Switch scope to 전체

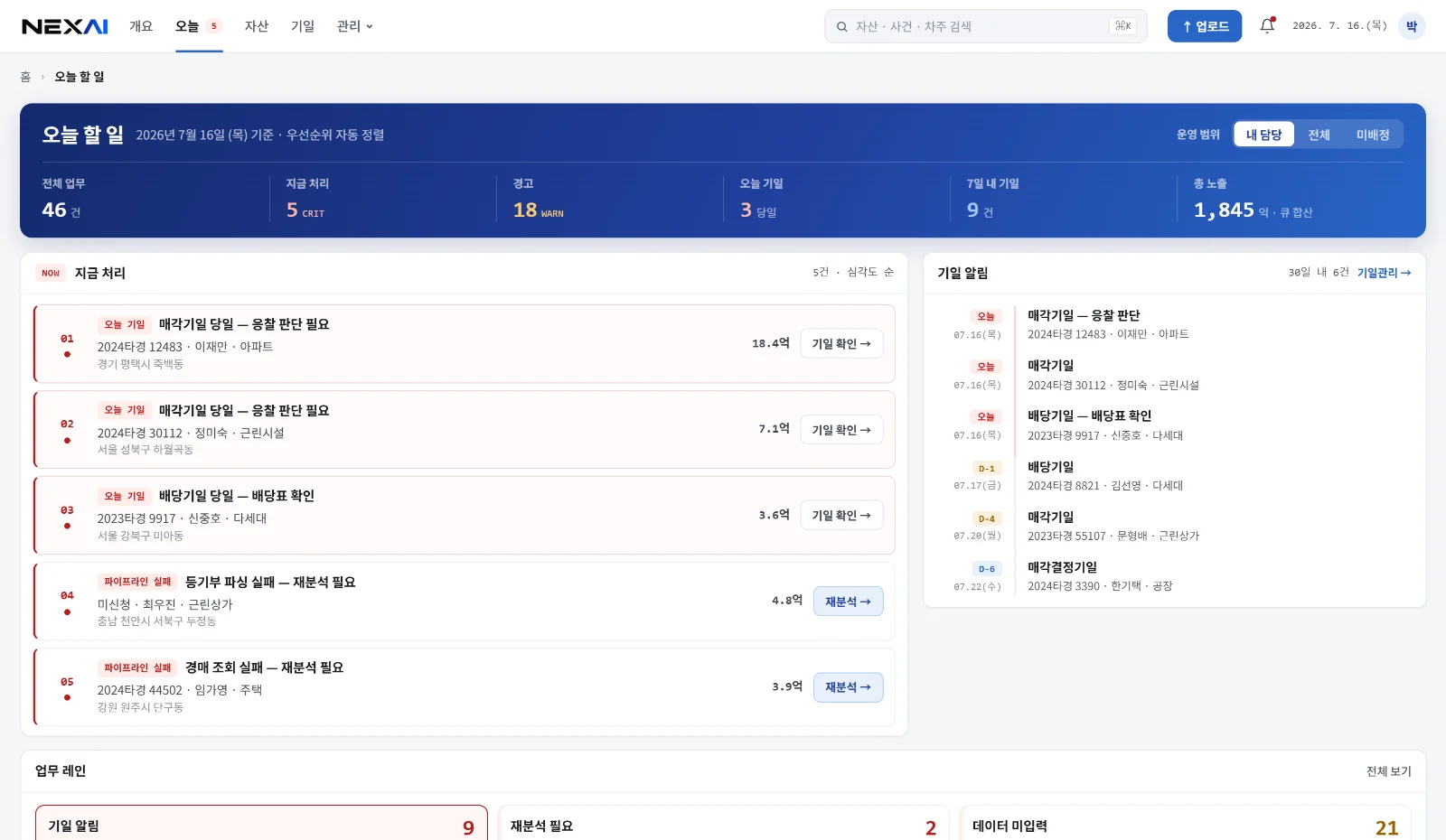point(1319,135)
